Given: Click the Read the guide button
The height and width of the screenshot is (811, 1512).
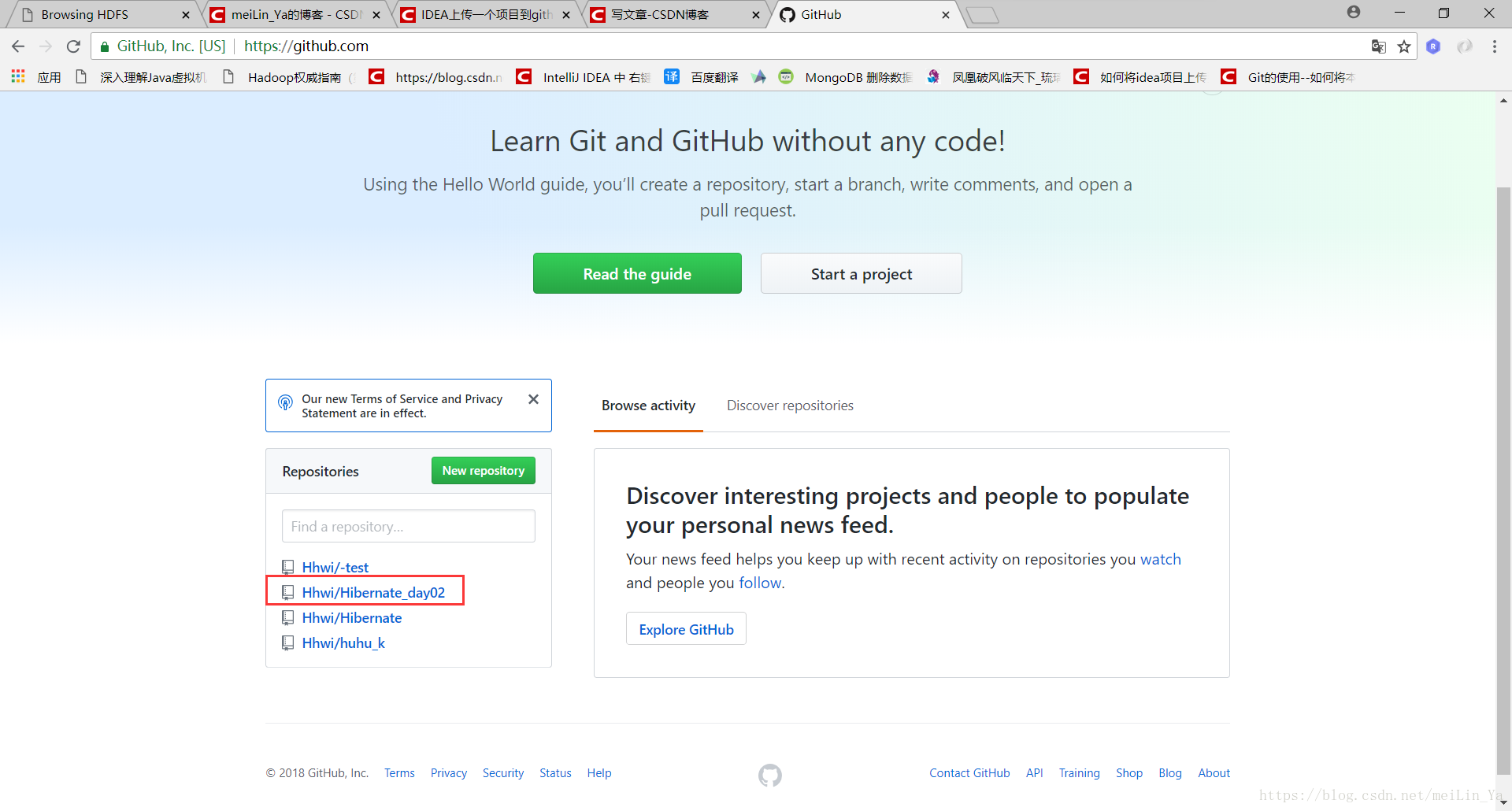Looking at the screenshot, I should pos(637,273).
